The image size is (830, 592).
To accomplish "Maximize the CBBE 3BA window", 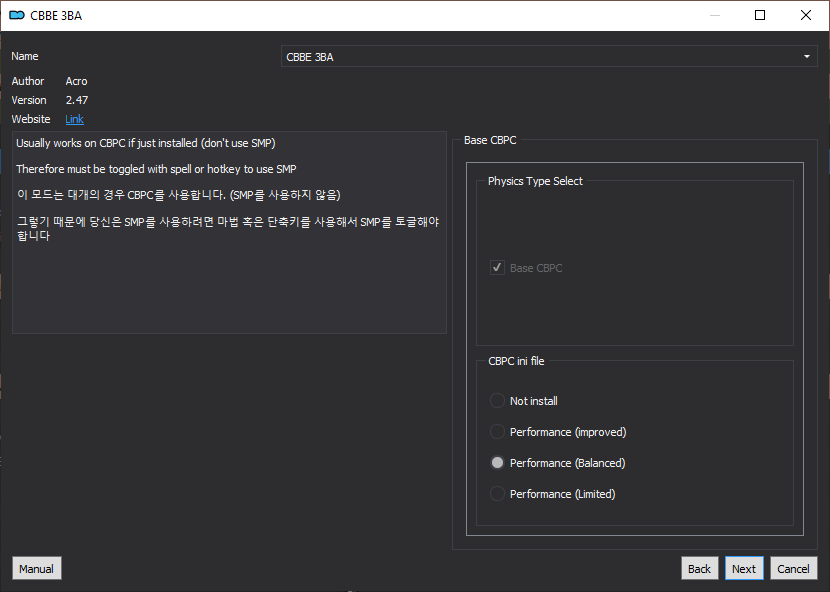I will (x=760, y=15).
